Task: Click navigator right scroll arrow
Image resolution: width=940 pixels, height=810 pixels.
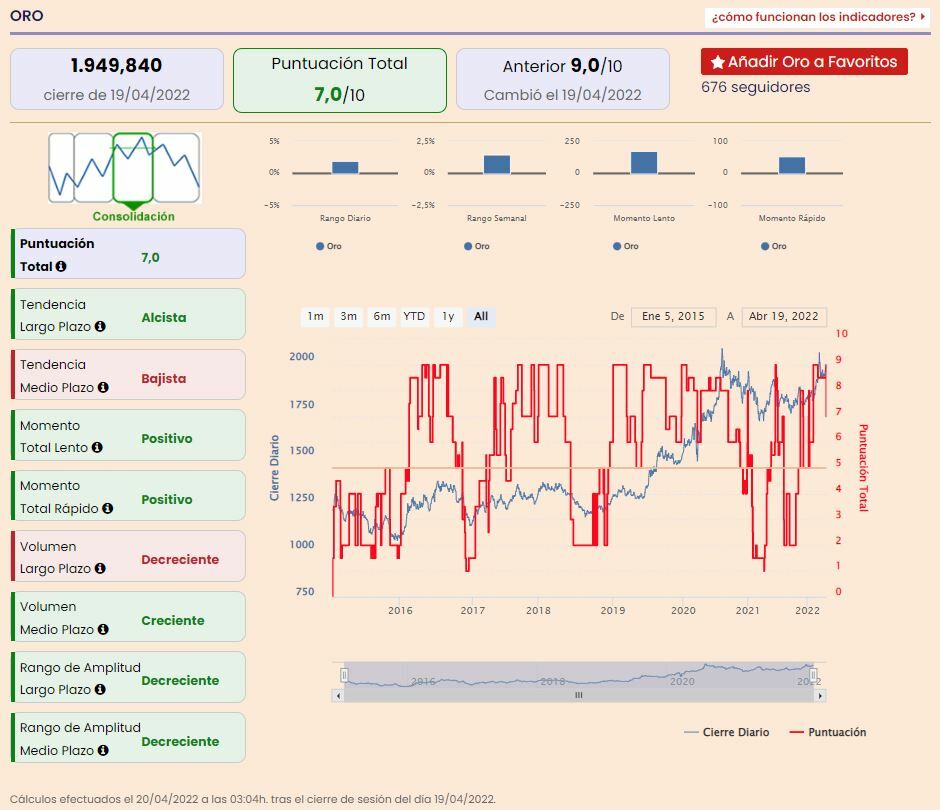Action: click(x=820, y=695)
